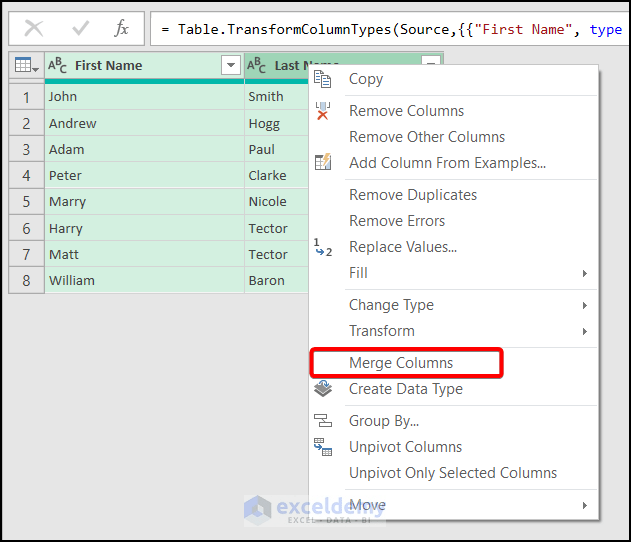The width and height of the screenshot is (631, 542).
Task: Select row number 7 header
Action: pos(26,254)
